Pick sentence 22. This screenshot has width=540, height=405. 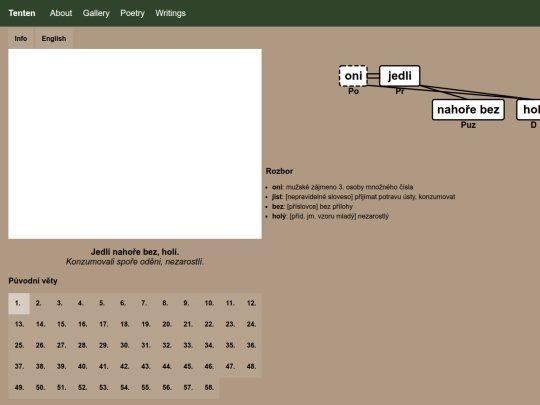pos(209,324)
